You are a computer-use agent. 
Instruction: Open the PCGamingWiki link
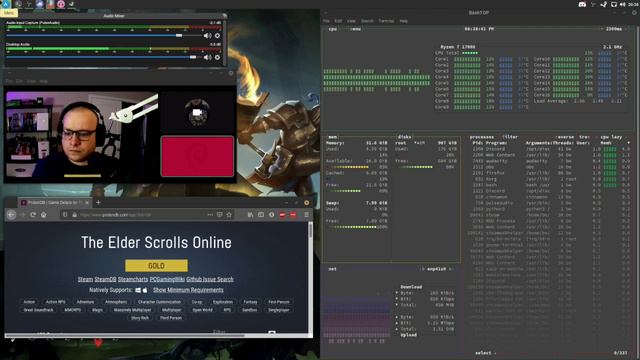pyautogui.click(x=167, y=279)
